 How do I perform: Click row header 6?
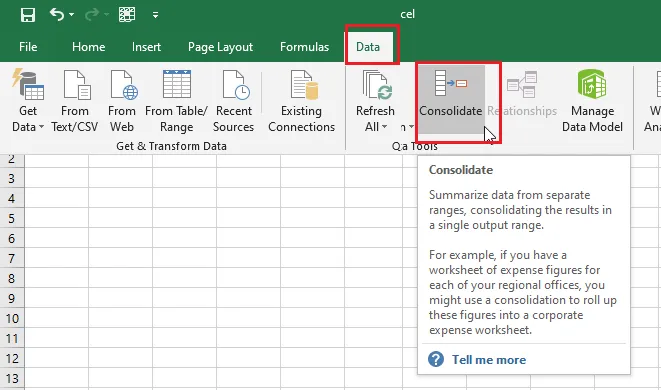pyautogui.click(x=12, y=238)
